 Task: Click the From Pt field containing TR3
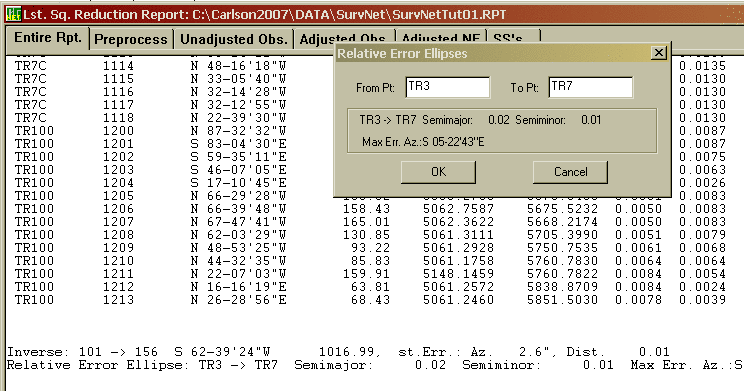pos(448,87)
